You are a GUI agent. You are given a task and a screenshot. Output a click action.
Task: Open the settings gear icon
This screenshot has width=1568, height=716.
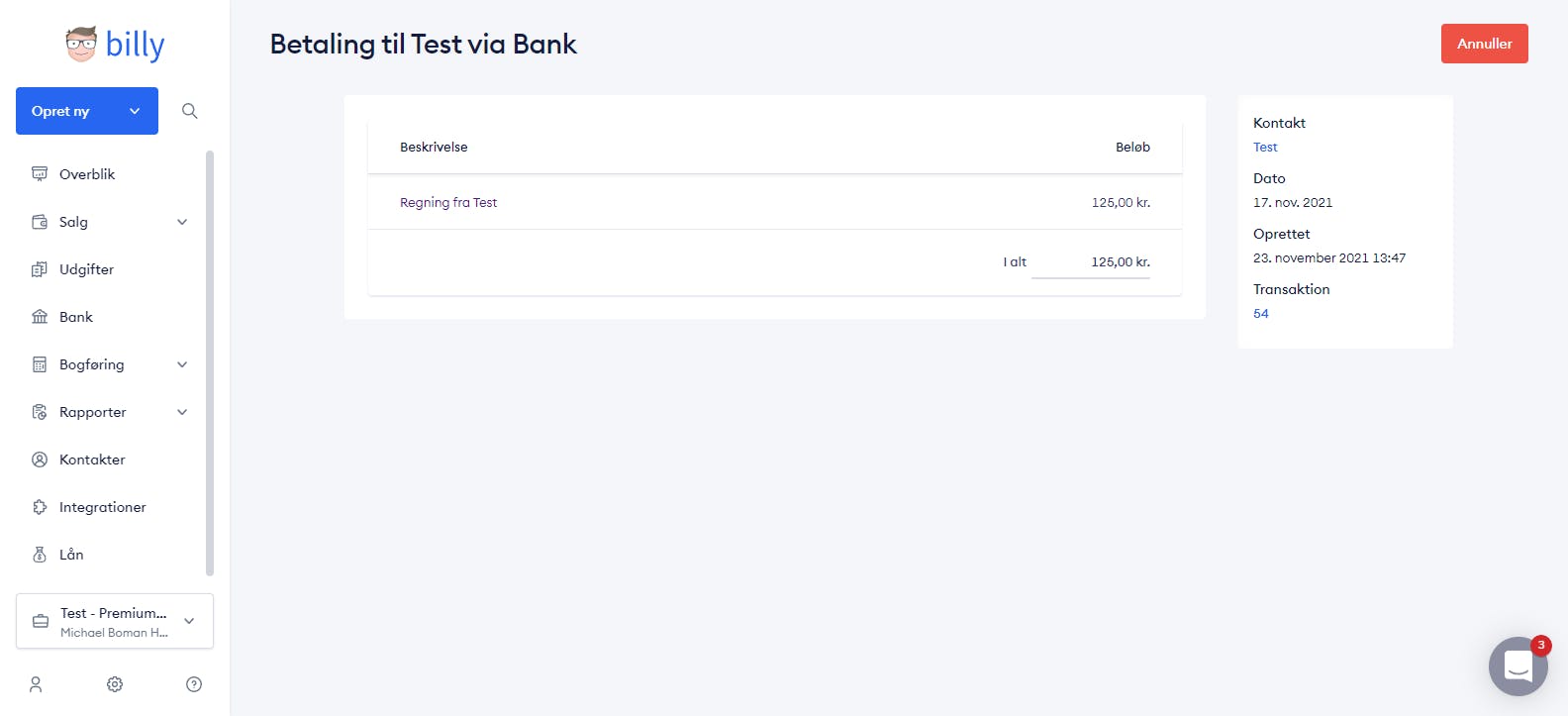115,684
